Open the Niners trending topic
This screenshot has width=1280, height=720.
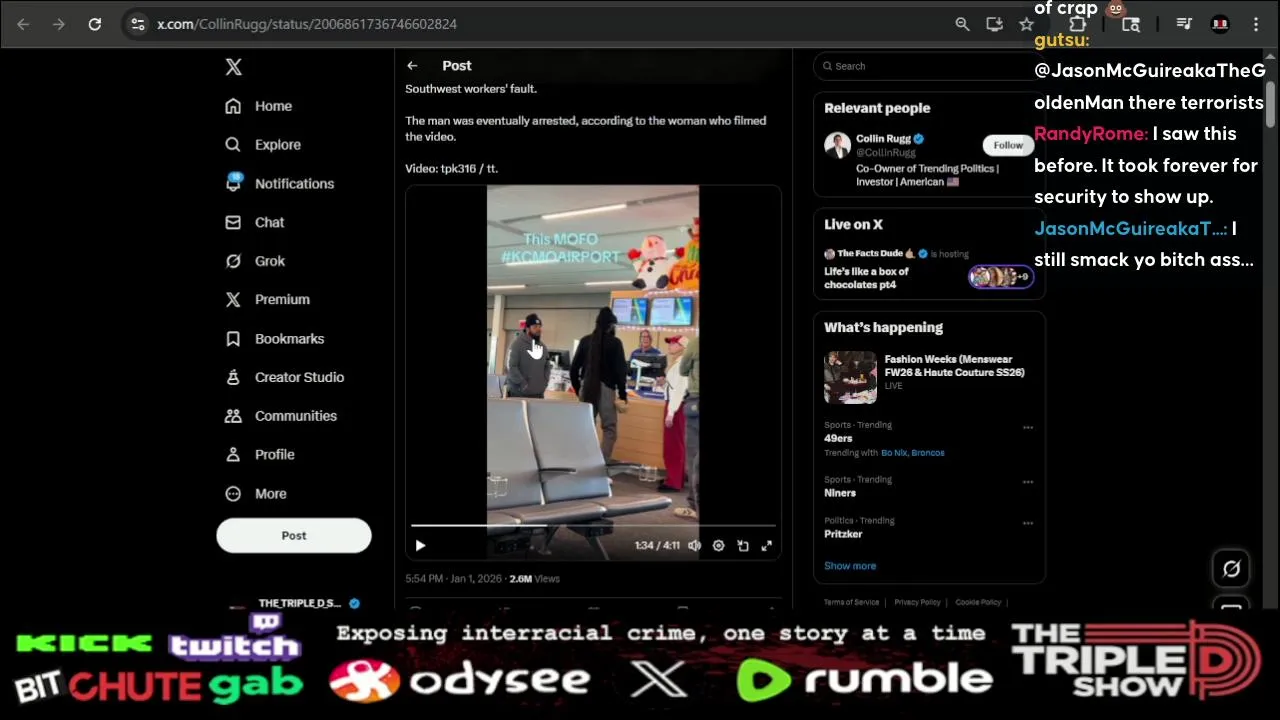click(840, 493)
